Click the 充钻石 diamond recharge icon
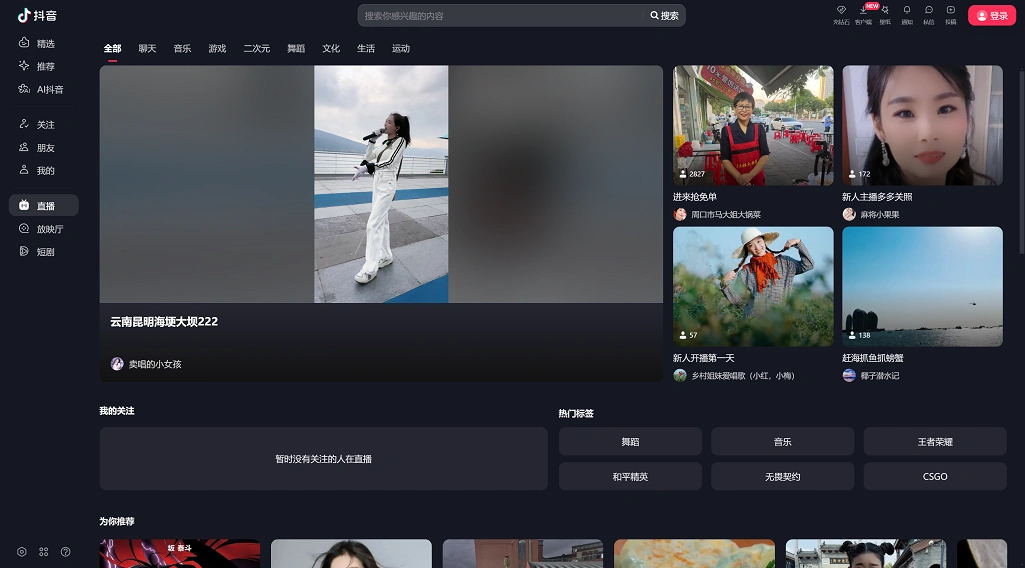Image resolution: width=1025 pixels, height=568 pixels. click(x=841, y=11)
